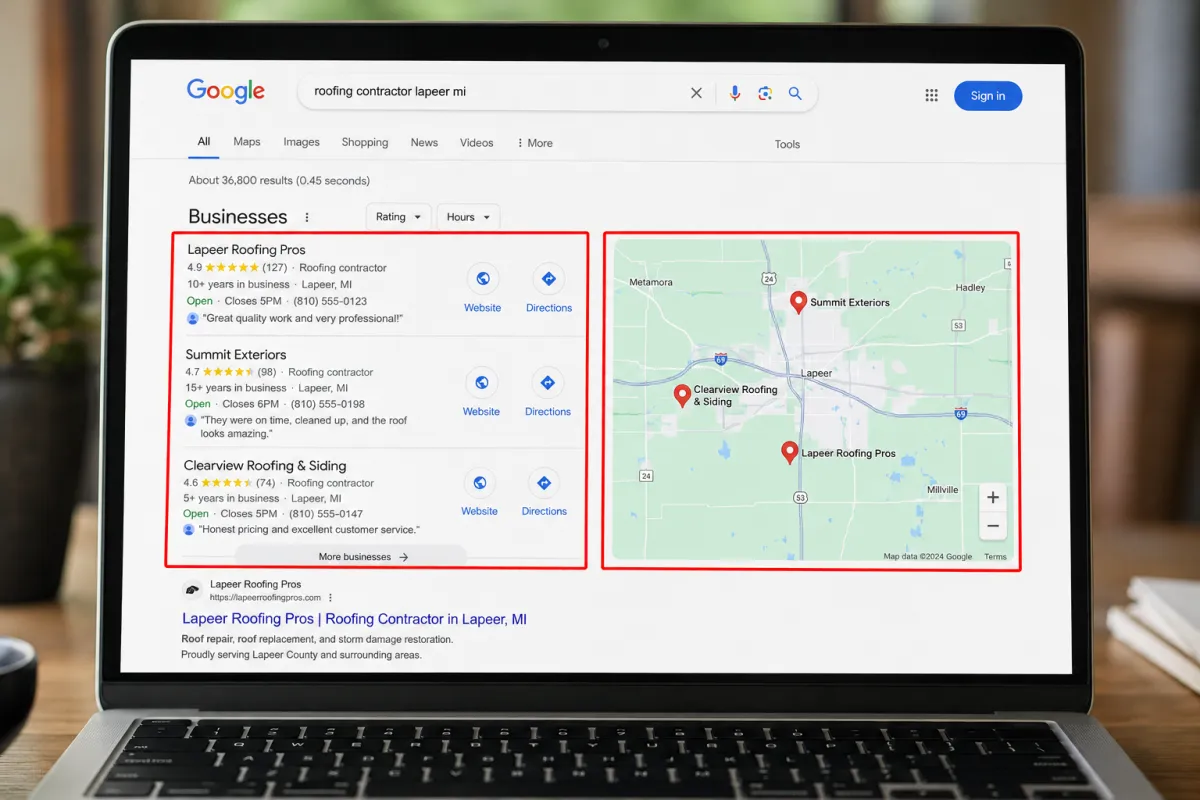Switch to the Images tab
Image resolution: width=1200 pixels, height=800 pixels.
301,142
